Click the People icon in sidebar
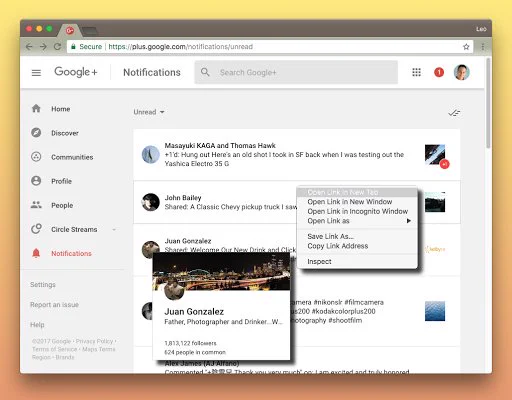Image resolution: width=512 pixels, height=400 pixels. point(36,205)
